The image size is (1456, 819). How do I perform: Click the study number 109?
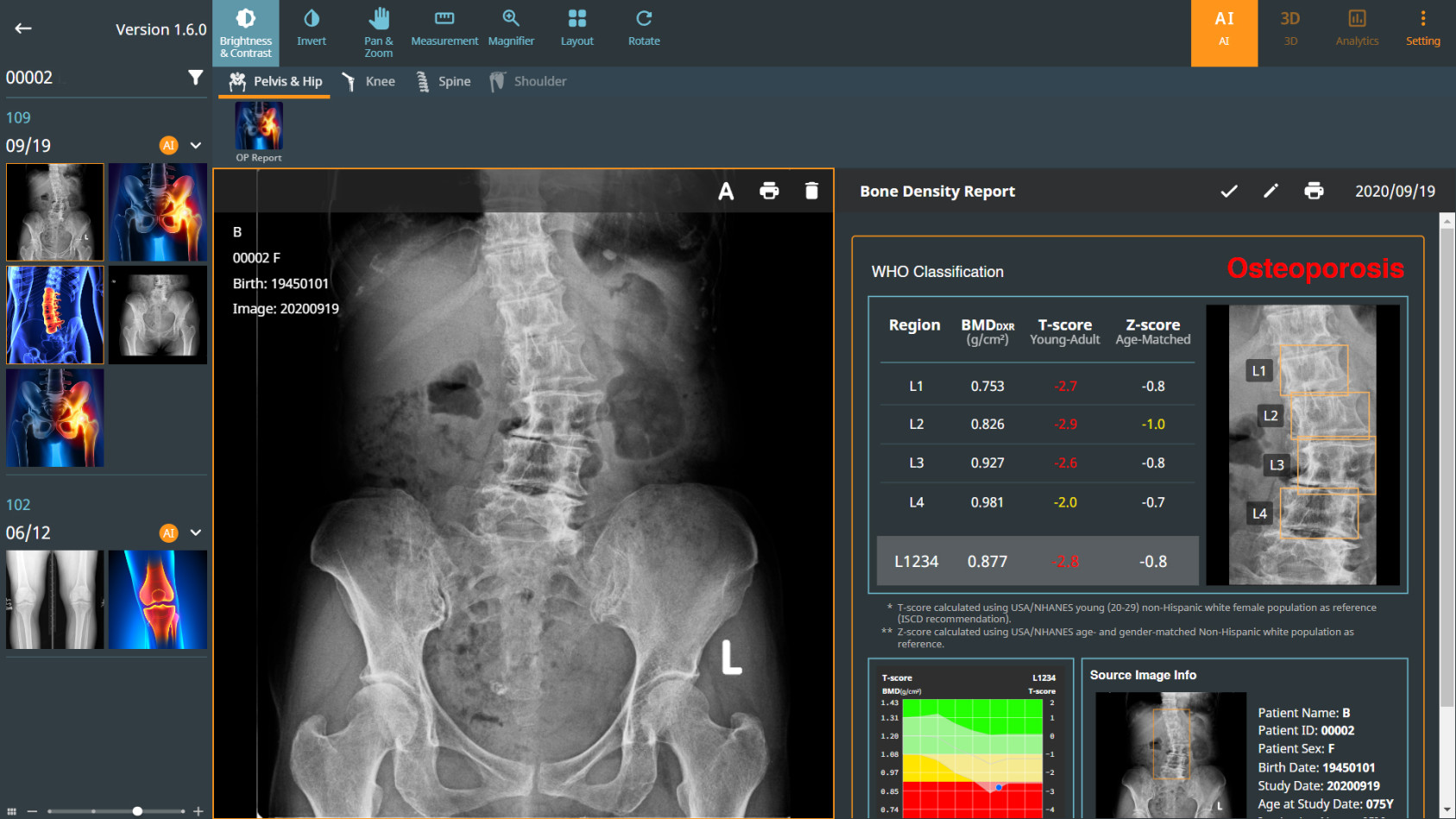tap(18, 117)
